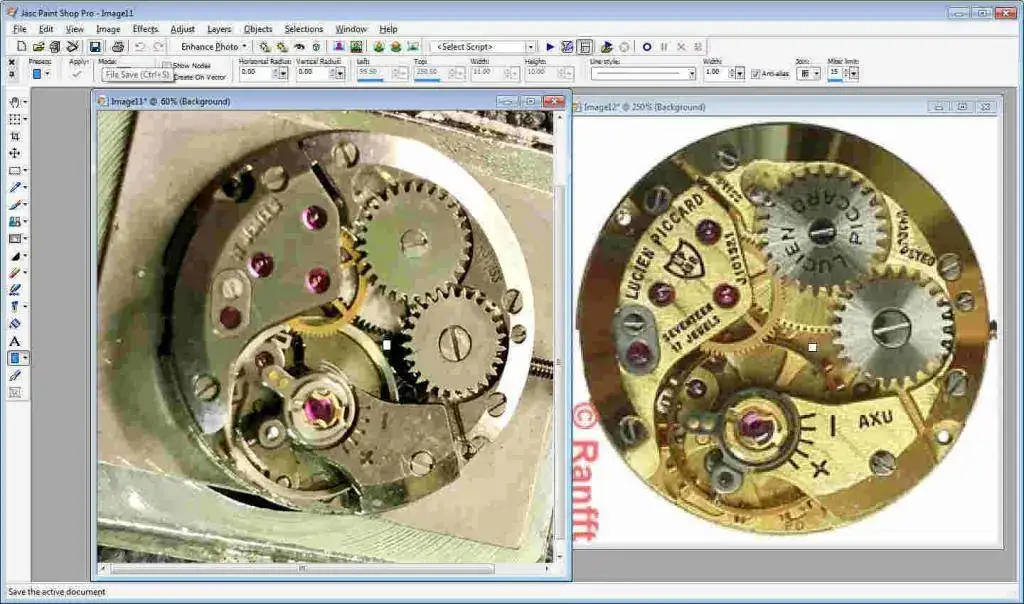The width and height of the screenshot is (1024, 604).
Task: Select the Flood Fill bucket tool
Action: [x=14, y=323]
